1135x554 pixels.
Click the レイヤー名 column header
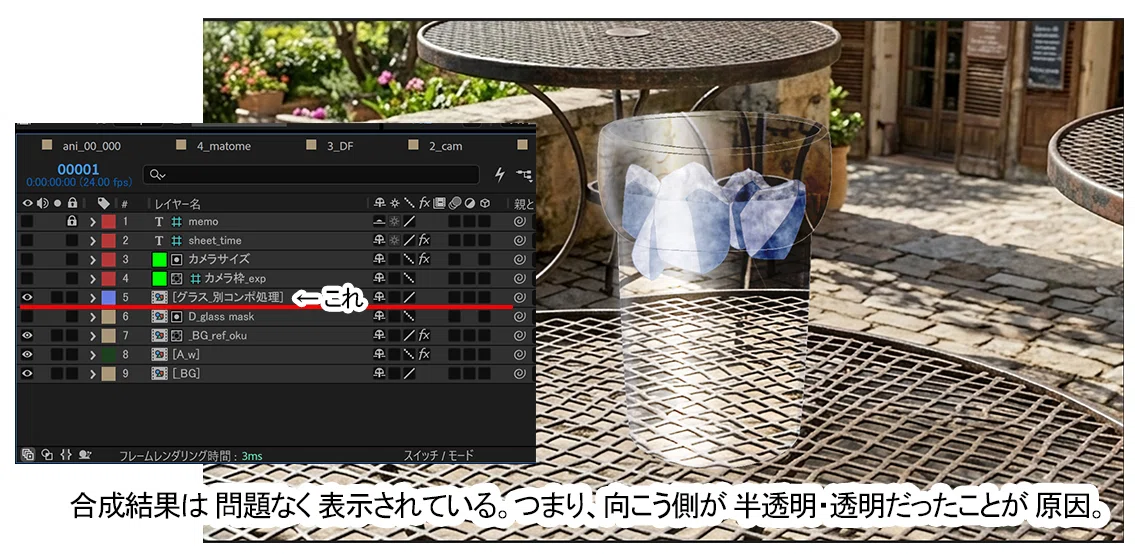(177, 204)
